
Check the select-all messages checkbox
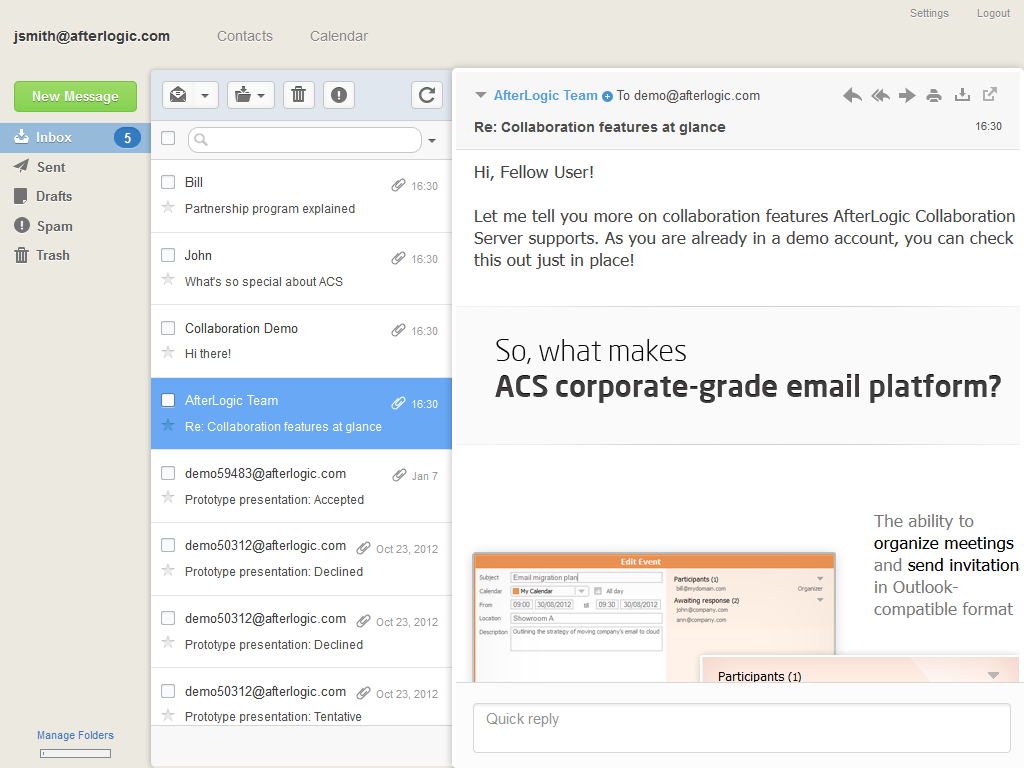click(x=168, y=138)
